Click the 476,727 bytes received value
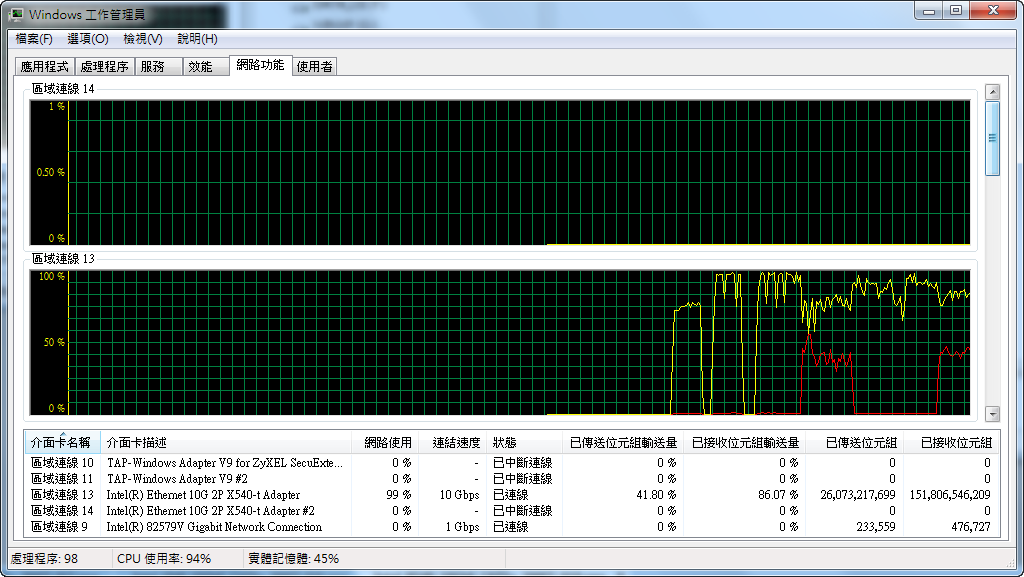 971,527
